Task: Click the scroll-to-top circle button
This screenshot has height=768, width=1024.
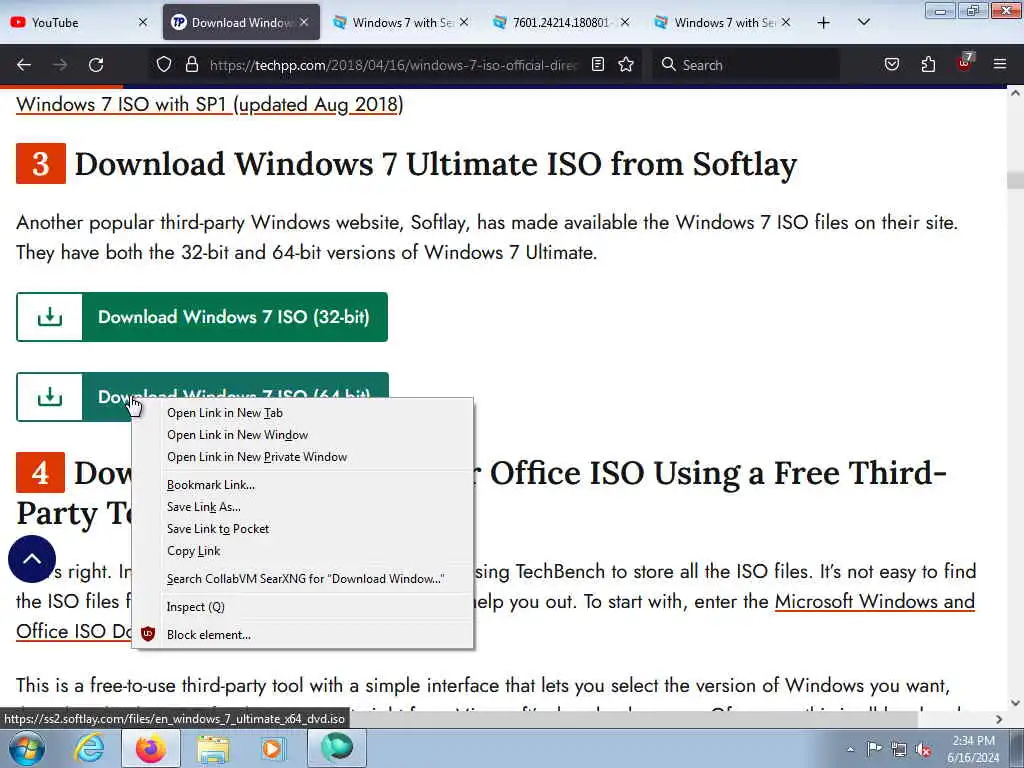Action: [32, 559]
